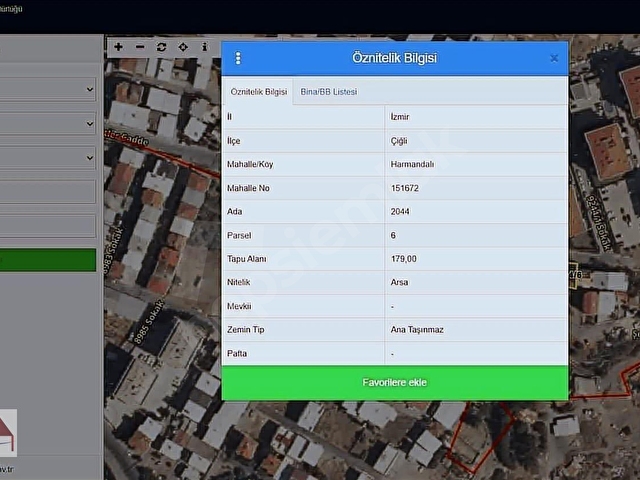
Task: Click the İlçe label
Action: (233, 141)
